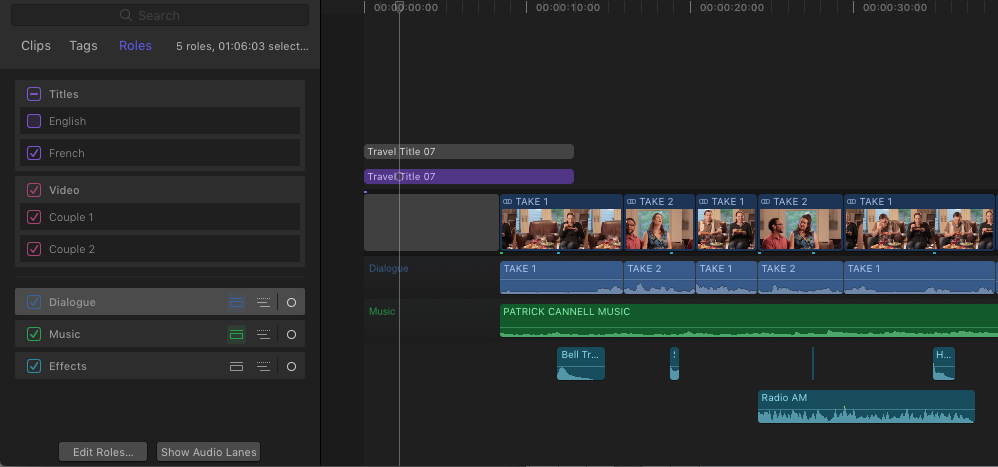Image resolution: width=998 pixels, height=467 pixels.
Task: Click the index Search field
Action: click(x=160, y=15)
